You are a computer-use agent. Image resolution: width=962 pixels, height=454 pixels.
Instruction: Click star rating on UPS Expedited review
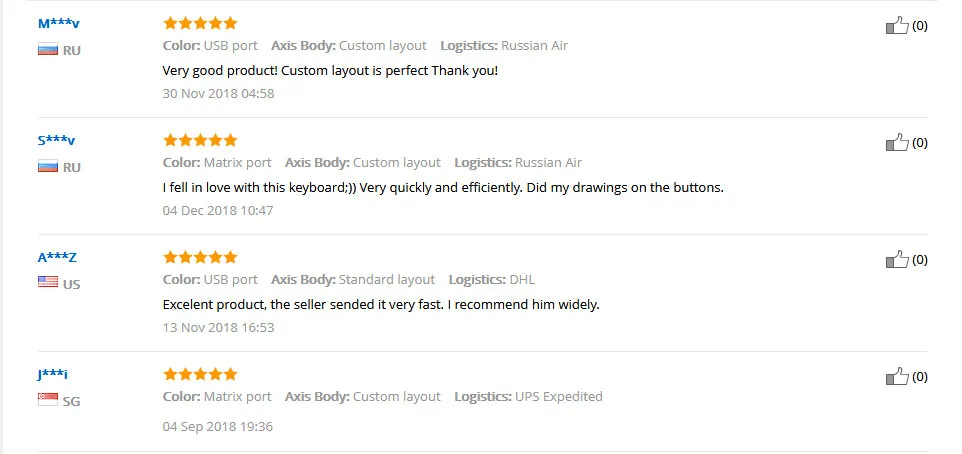point(200,374)
